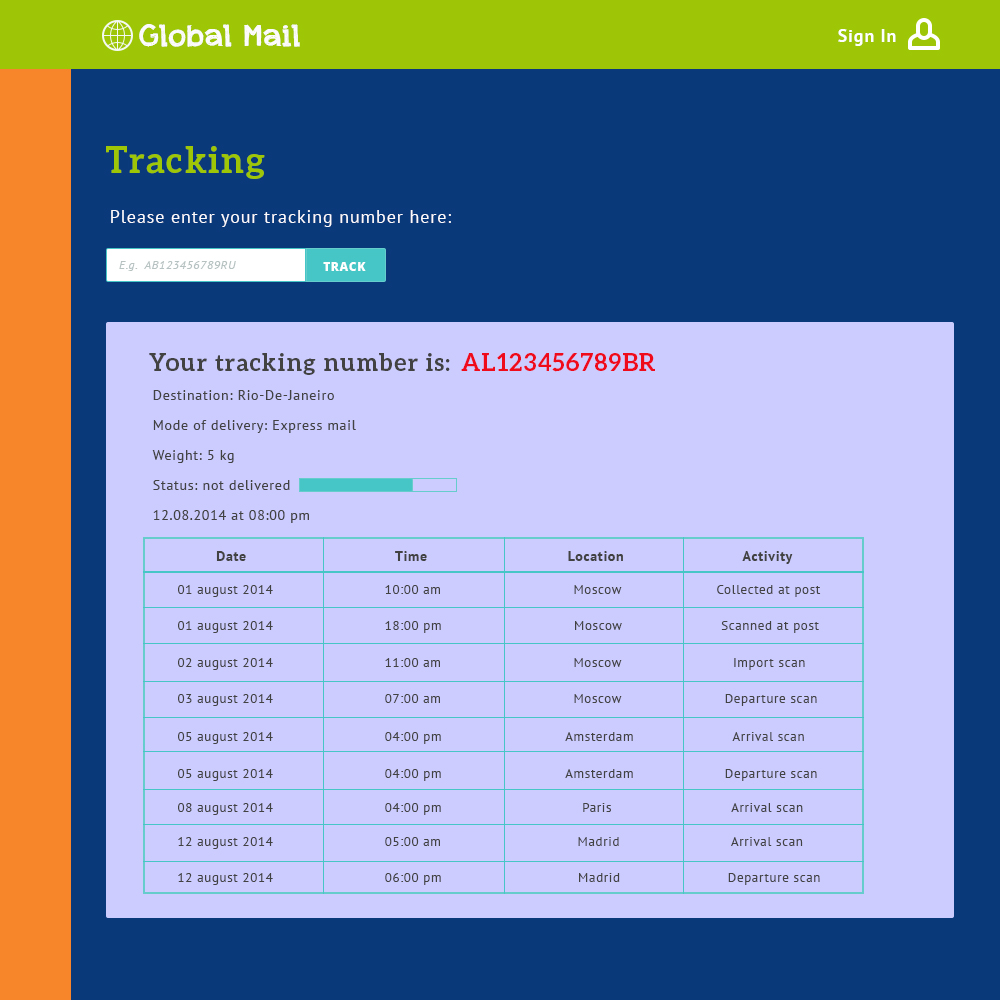Click the Scanned at post activity cell
1000x1000 pixels.
[x=770, y=626]
